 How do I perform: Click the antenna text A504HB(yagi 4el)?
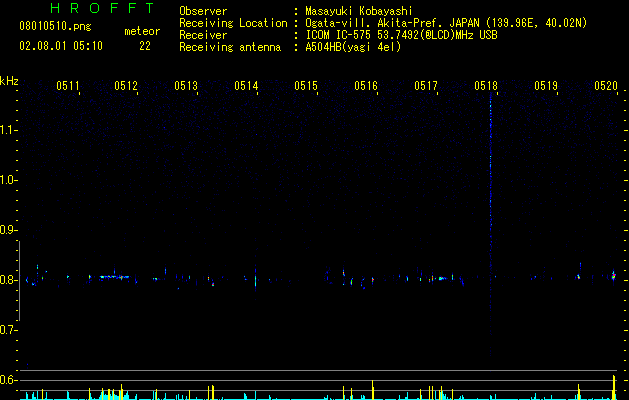point(353,47)
